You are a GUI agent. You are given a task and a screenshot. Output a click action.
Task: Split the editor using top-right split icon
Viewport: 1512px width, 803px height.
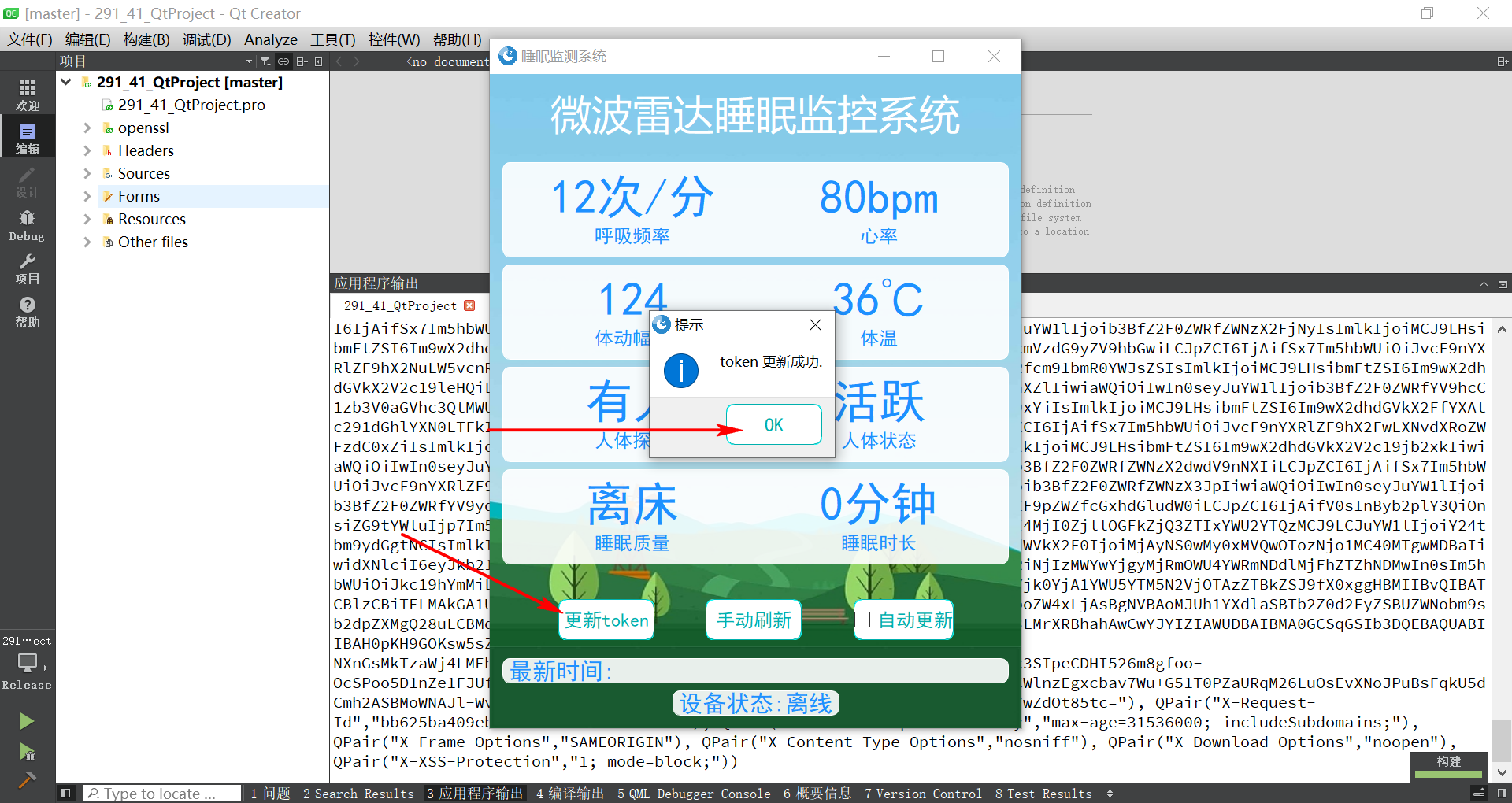pyautogui.click(x=1503, y=61)
